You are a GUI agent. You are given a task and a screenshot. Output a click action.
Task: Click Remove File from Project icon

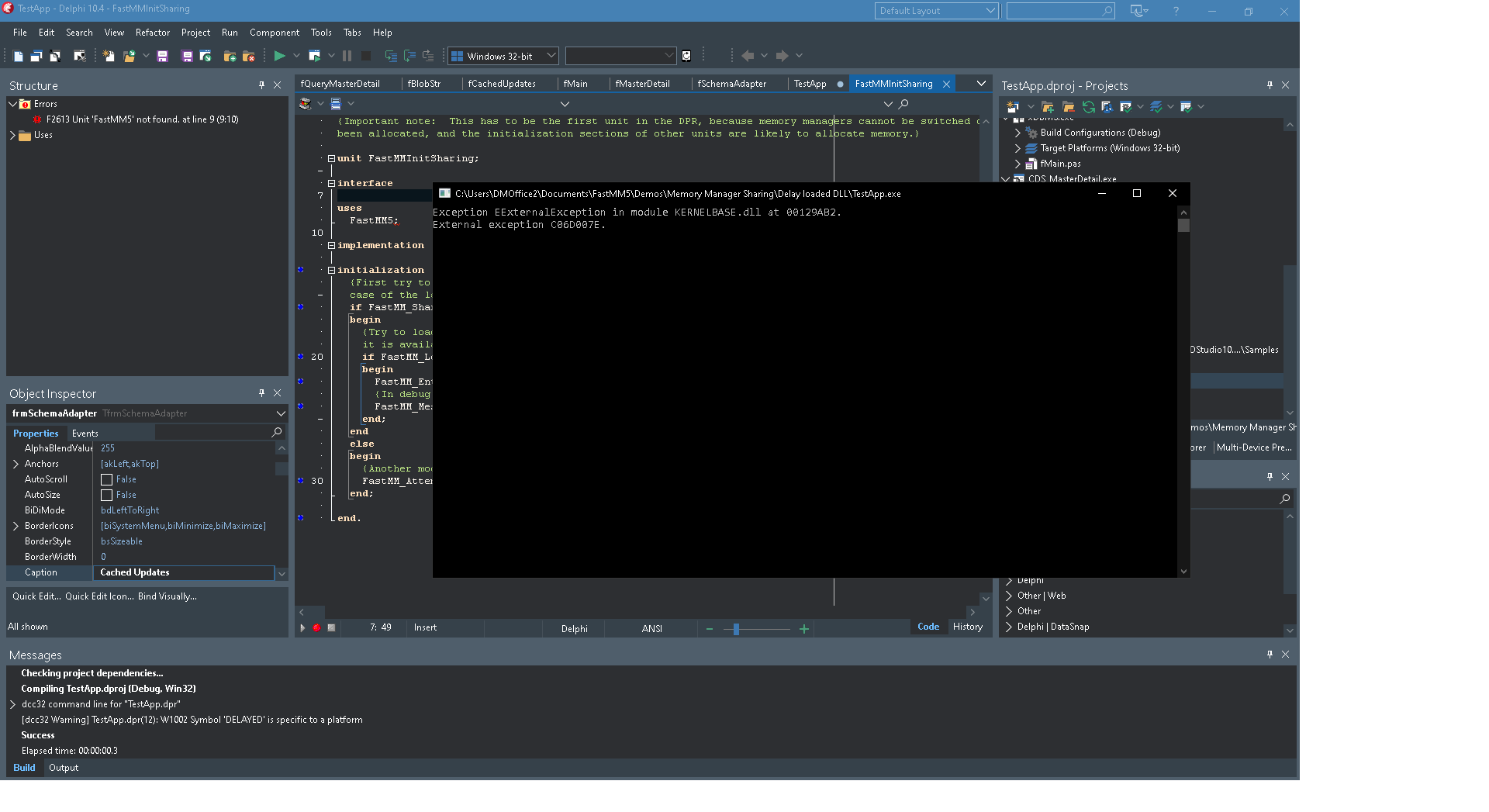coord(248,56)
